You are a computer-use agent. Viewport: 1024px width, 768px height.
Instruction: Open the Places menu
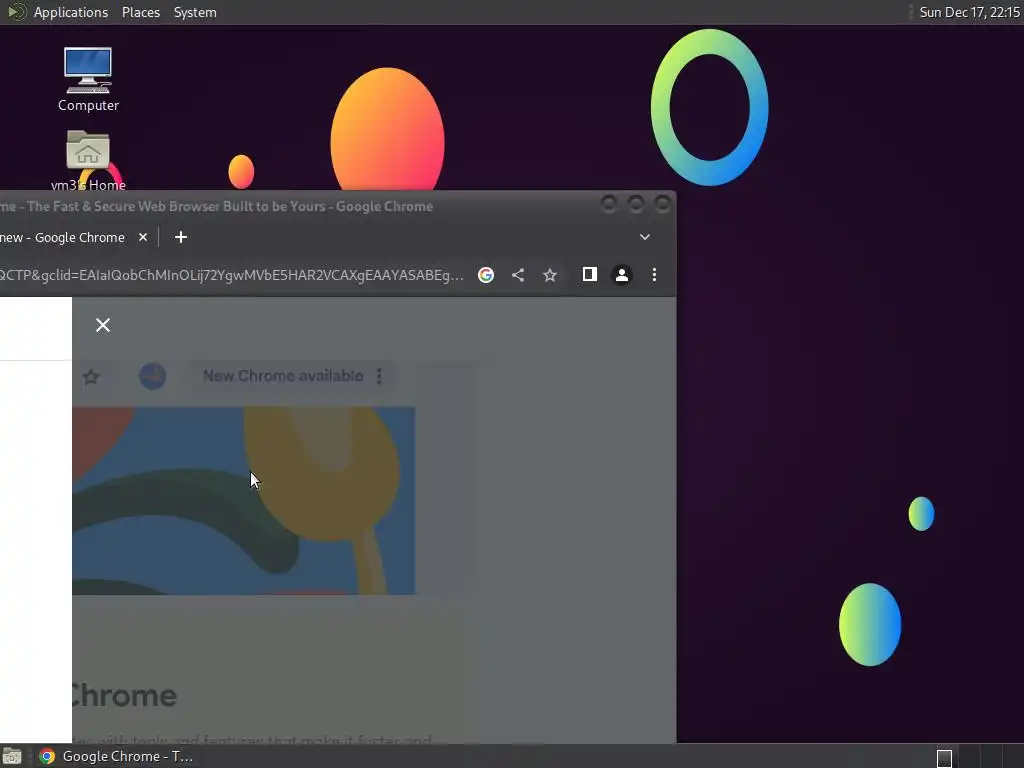[140, 12]
